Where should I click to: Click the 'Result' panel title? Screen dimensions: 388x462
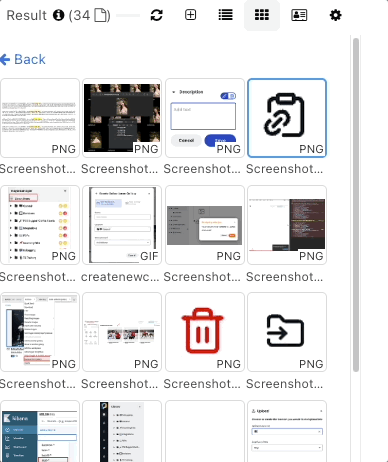click(27, 15)
